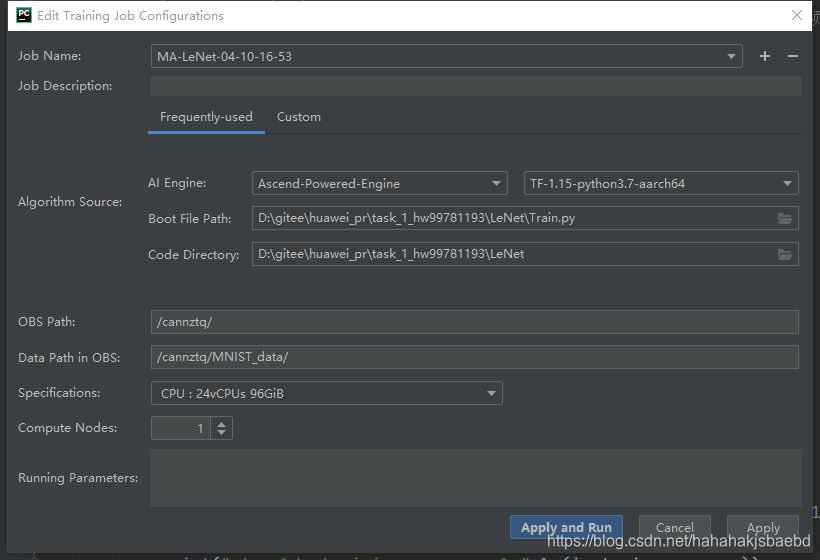Click the Running Parameters label

78,478
